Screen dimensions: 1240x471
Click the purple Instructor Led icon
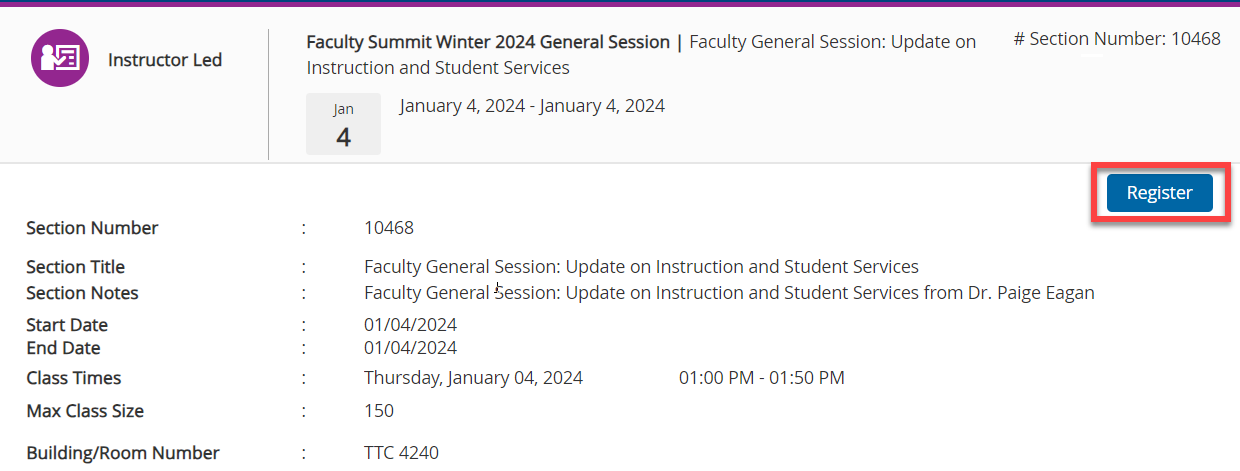[x=60, y=58]
